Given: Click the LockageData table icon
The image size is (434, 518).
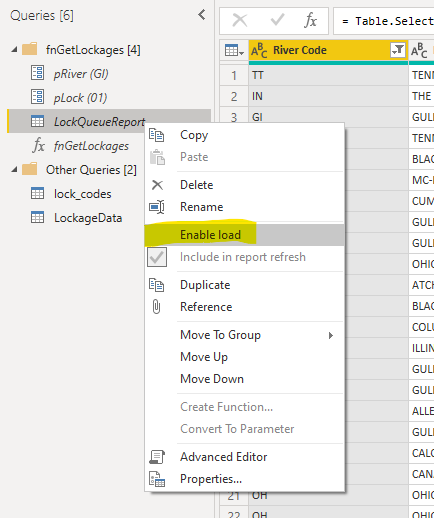Looking at the screenshot, I should (37, 217).
